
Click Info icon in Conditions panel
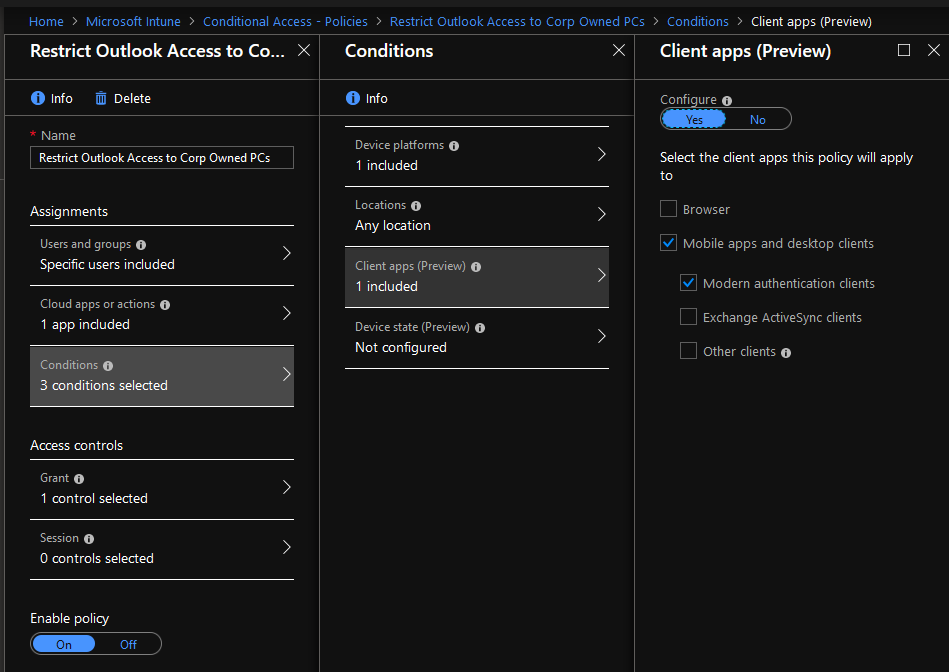352,98
